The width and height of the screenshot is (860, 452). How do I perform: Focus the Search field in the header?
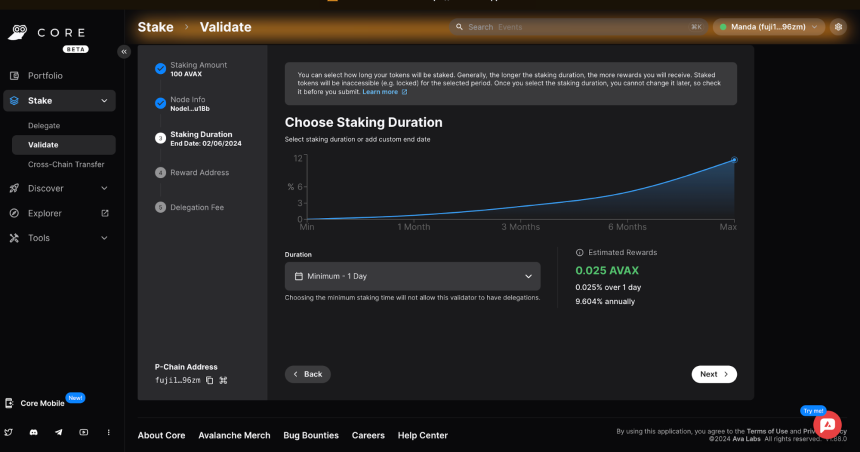tap(578, 27)
